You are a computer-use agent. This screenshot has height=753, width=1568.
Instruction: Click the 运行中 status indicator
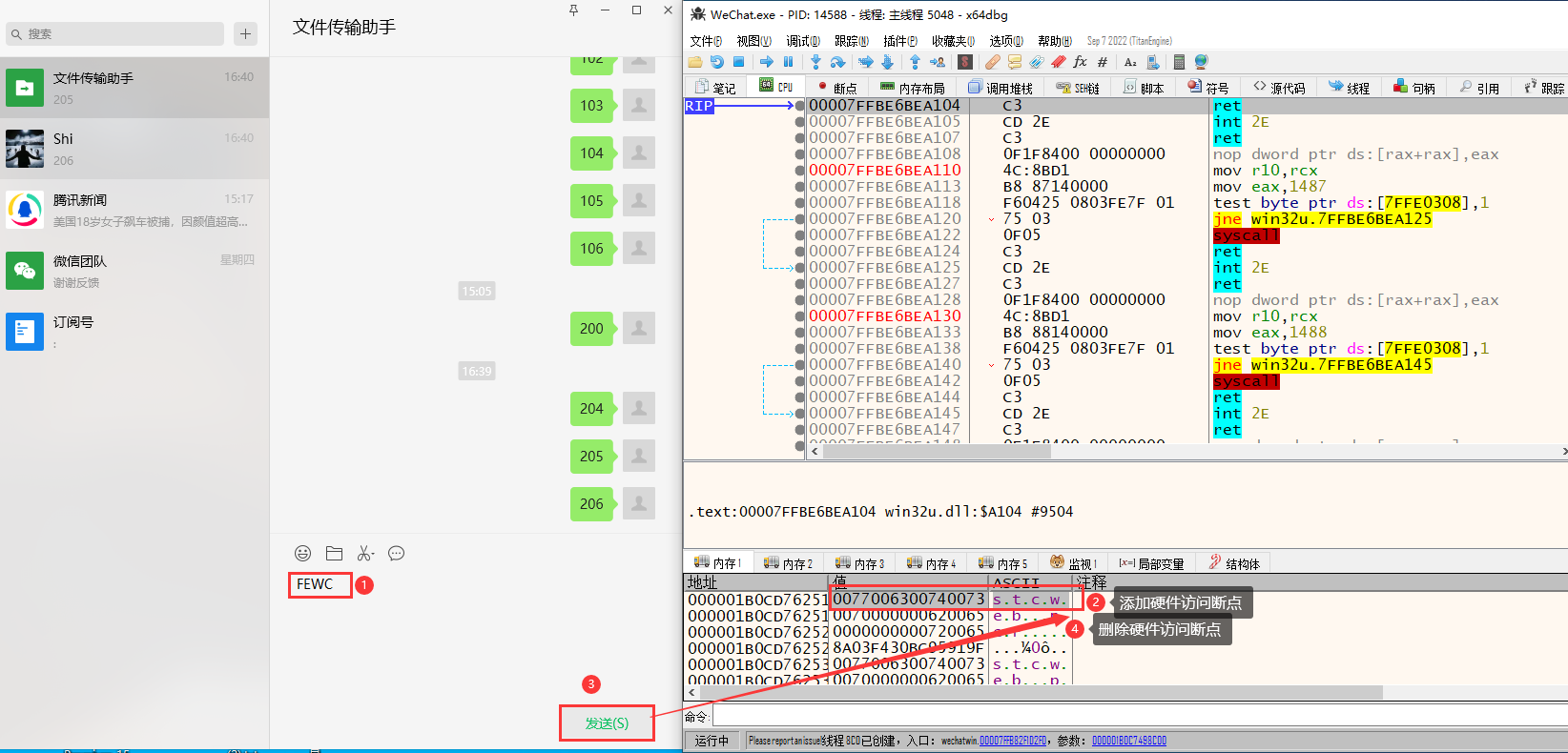tap(712, 741)
